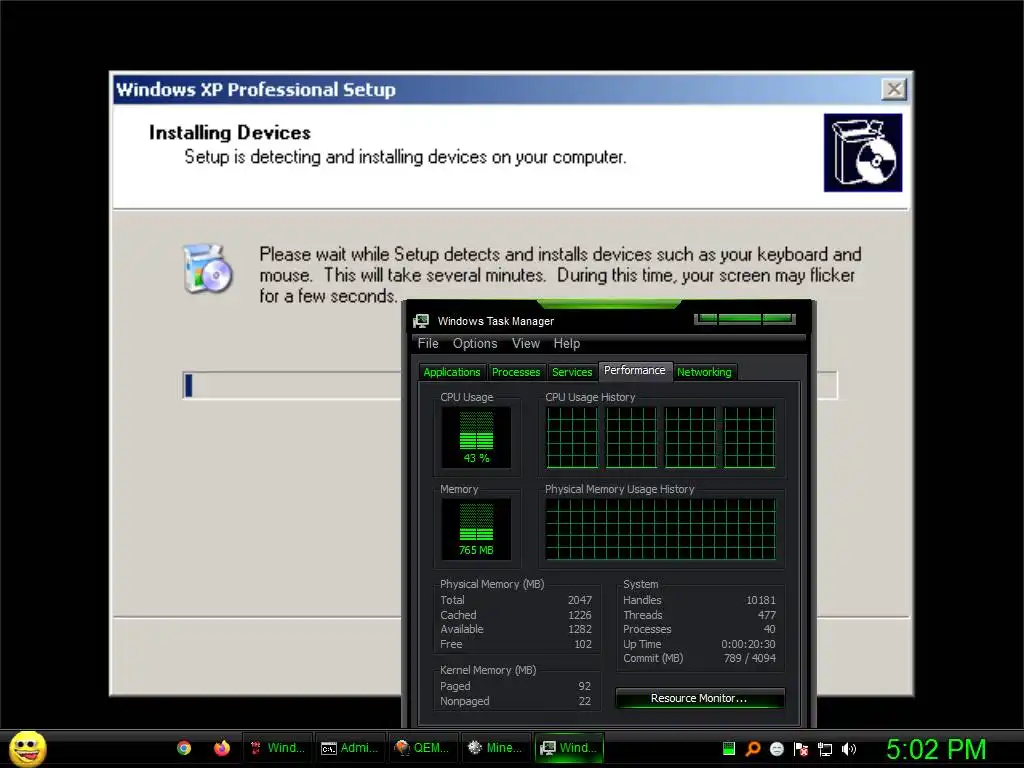Open the File menu in Task Manager
1024x768 pixels.
click(428, 344)
